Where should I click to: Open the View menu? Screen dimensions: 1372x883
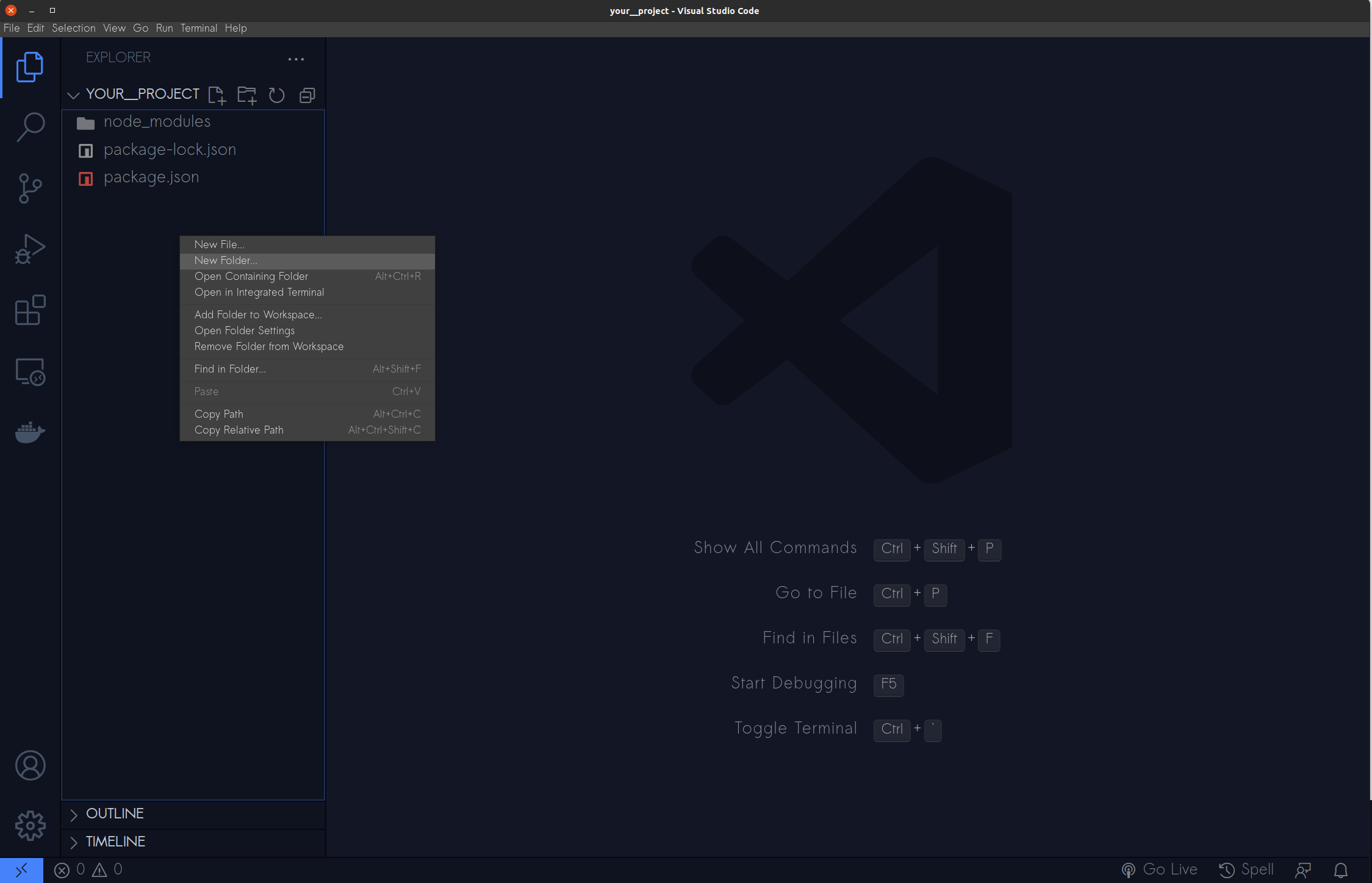114,28
